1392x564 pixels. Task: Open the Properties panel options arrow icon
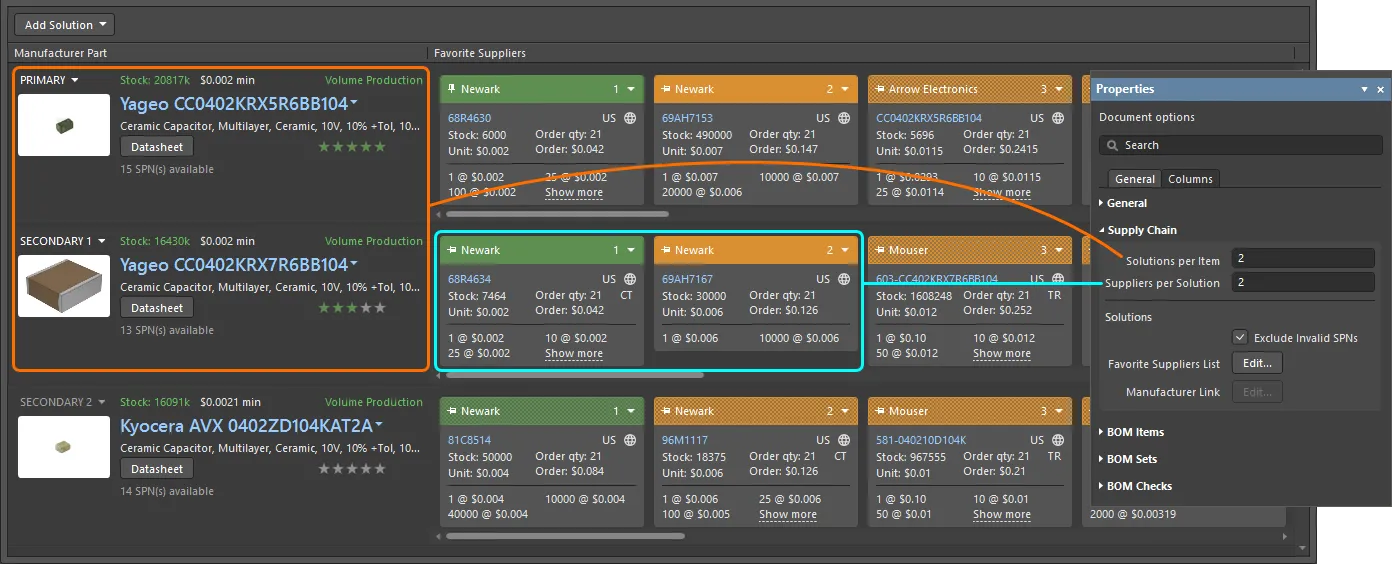1365,90
